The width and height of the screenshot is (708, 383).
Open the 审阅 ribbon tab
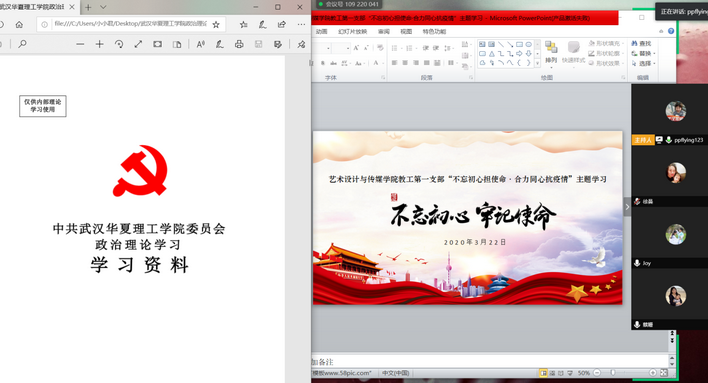(383, 32)
